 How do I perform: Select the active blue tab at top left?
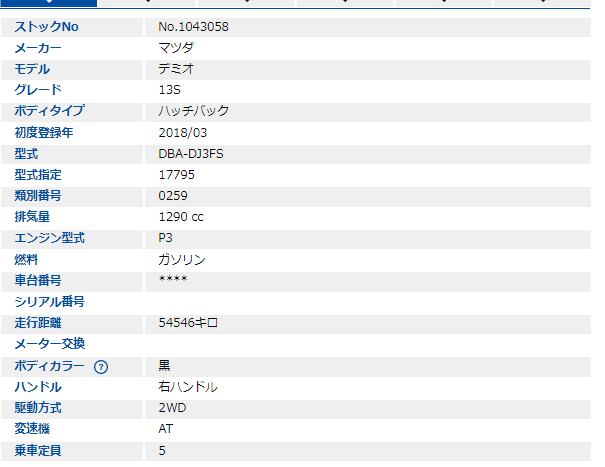coord(49,3)
